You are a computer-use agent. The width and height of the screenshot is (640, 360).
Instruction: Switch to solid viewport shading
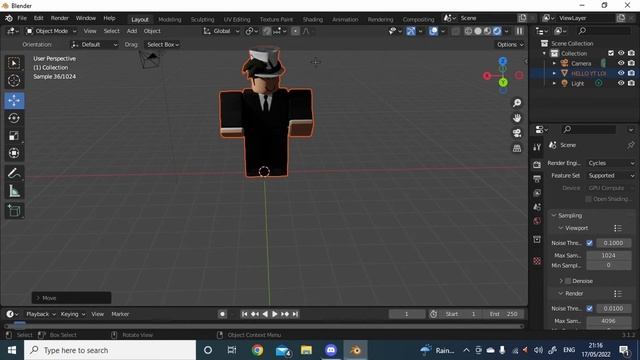(x=478, y=31)
